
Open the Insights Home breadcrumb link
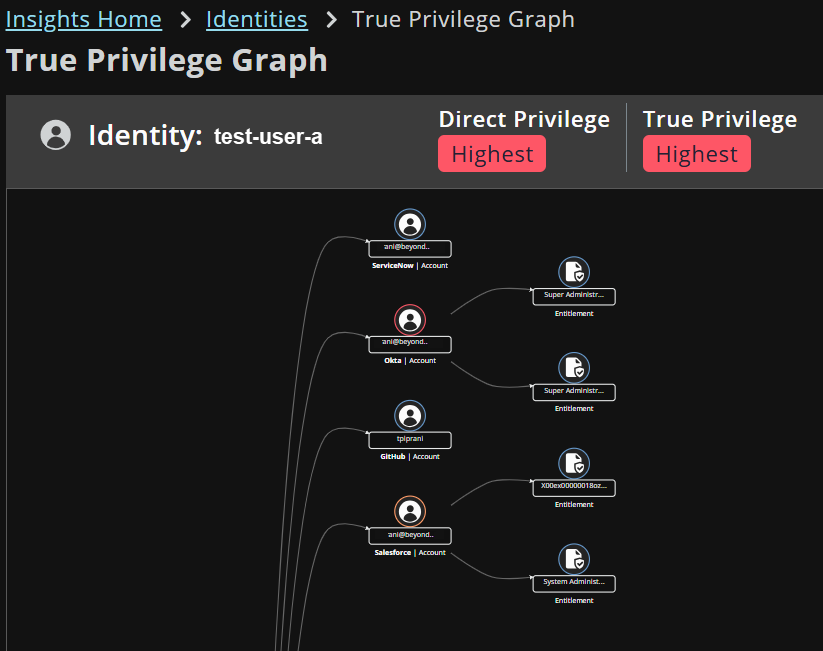(x=84, y=19)
